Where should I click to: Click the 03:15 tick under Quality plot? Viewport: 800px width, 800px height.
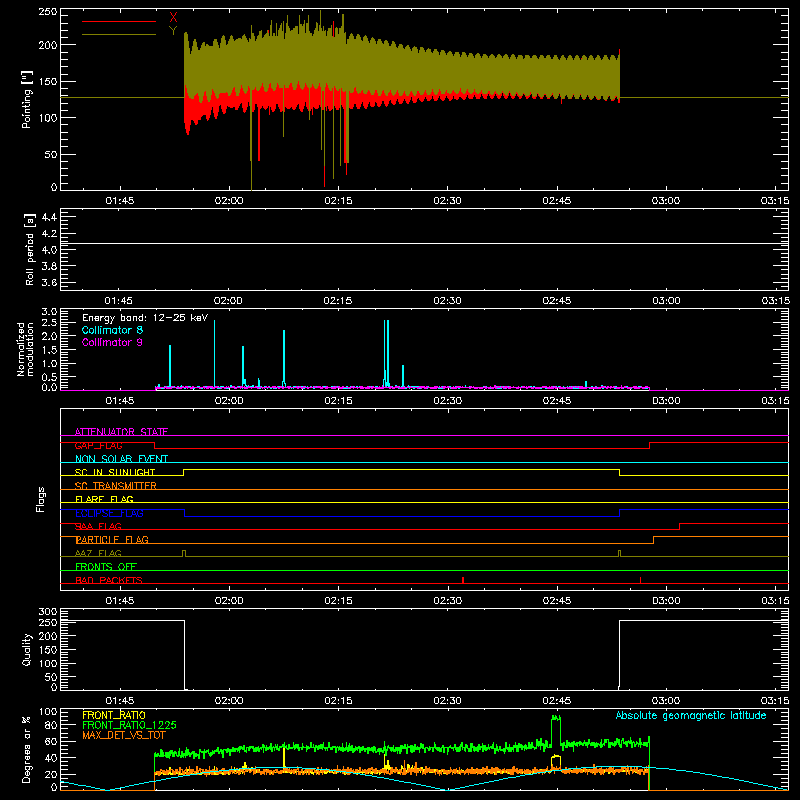[x=775, y=701]
